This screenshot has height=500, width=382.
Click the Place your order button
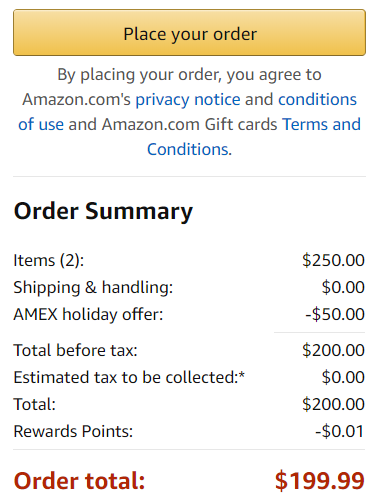[189, 33]
